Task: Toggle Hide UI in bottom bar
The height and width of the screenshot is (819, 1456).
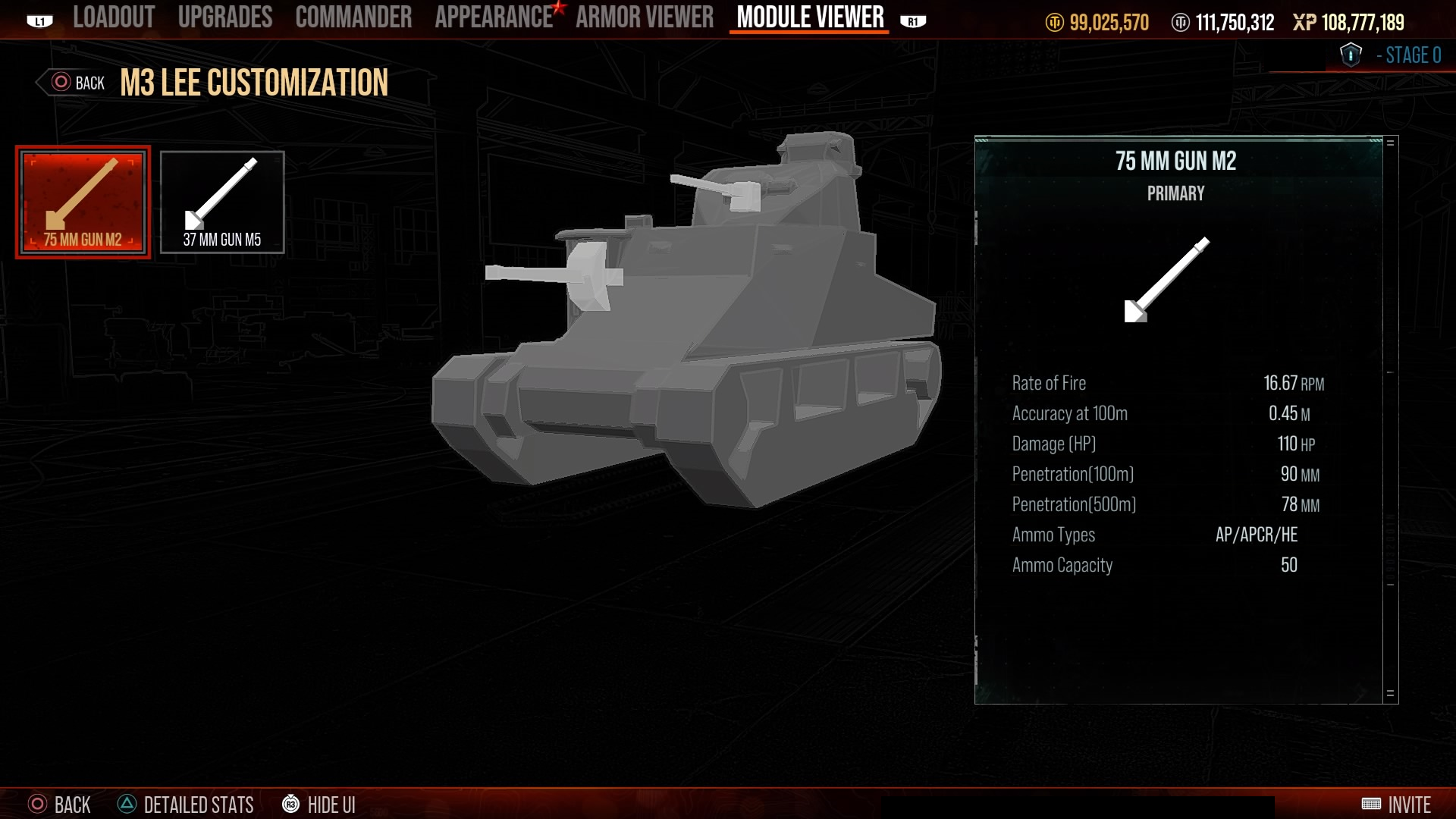Action: (x=318, y=804)
